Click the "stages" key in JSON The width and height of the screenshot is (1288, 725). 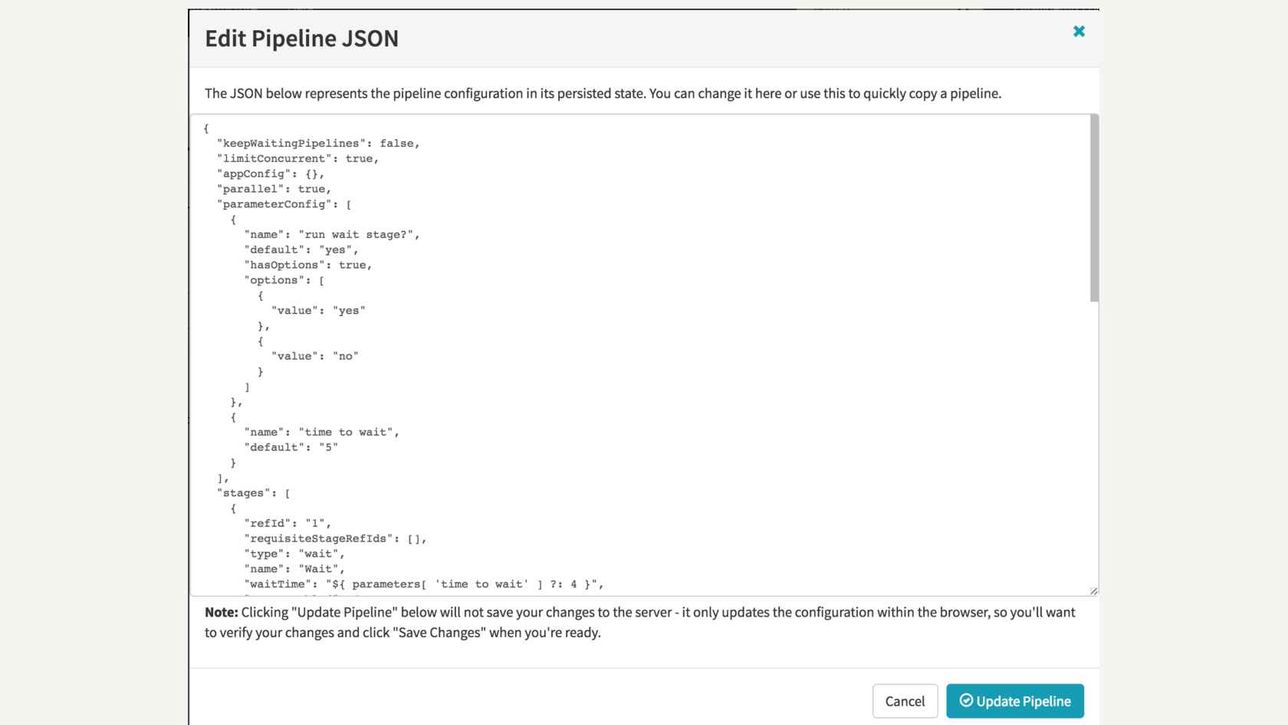(x=243, y=493)
